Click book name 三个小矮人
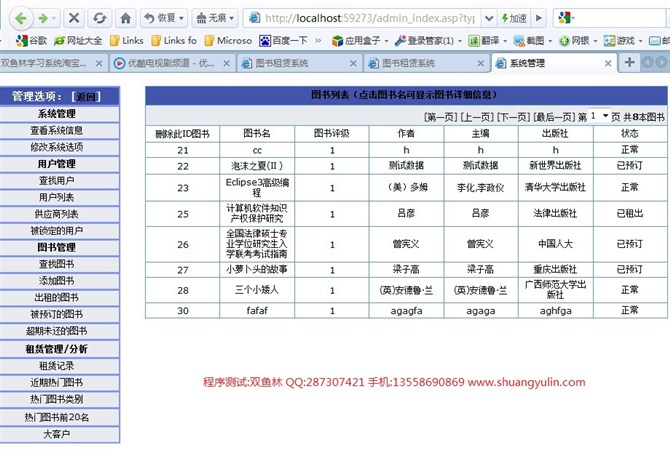670x452 pixels. click(257, 290)
